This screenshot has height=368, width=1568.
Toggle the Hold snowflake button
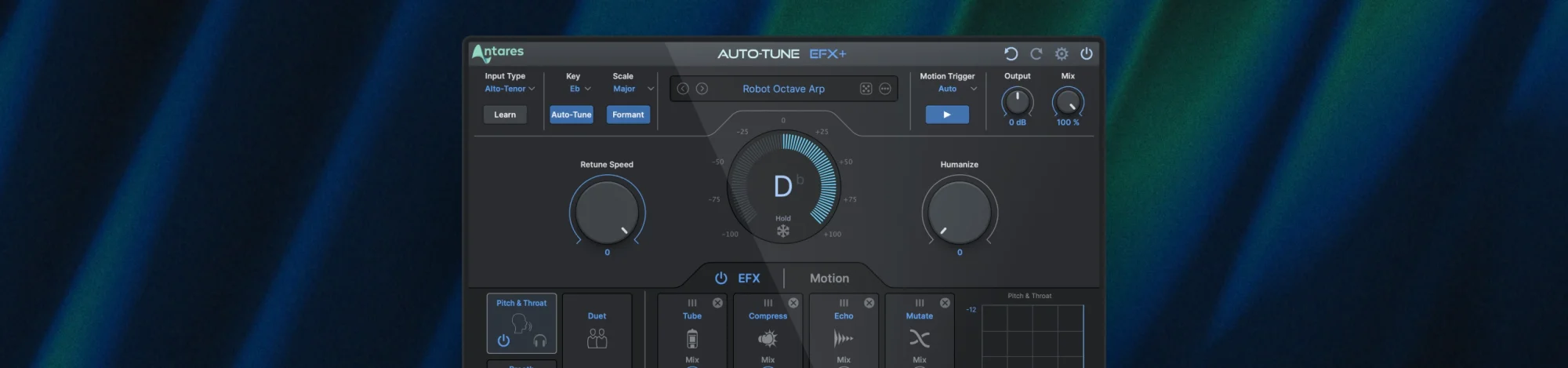click(783, 231)
